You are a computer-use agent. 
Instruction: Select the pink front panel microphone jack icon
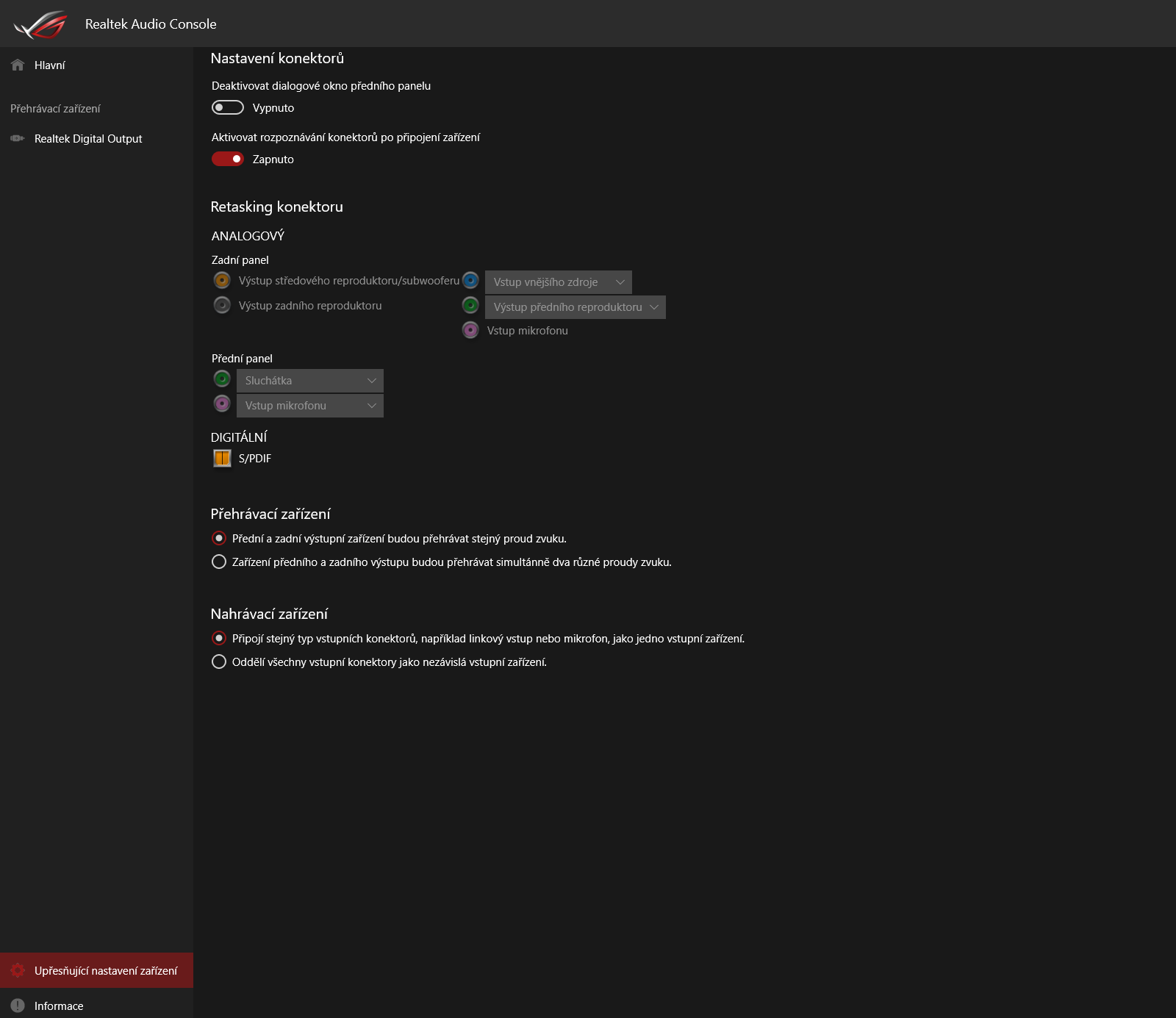pyautogui.click(x=222, y=404)
